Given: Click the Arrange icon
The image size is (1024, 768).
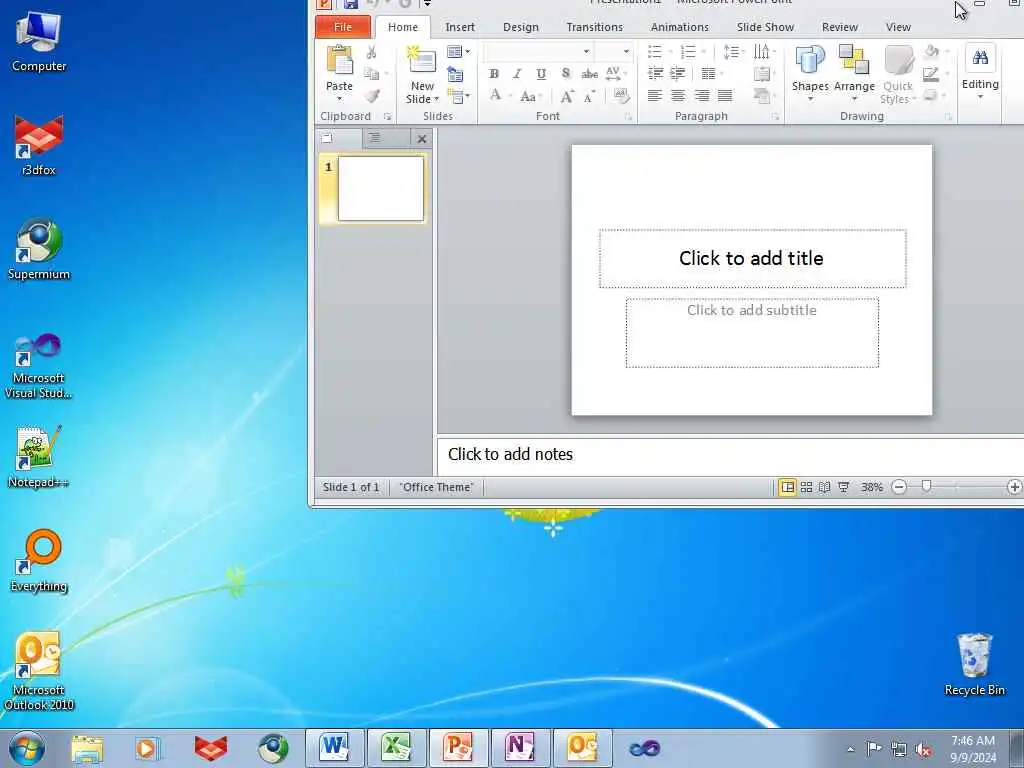Looking at the screenshot, I should coord(854,60).
